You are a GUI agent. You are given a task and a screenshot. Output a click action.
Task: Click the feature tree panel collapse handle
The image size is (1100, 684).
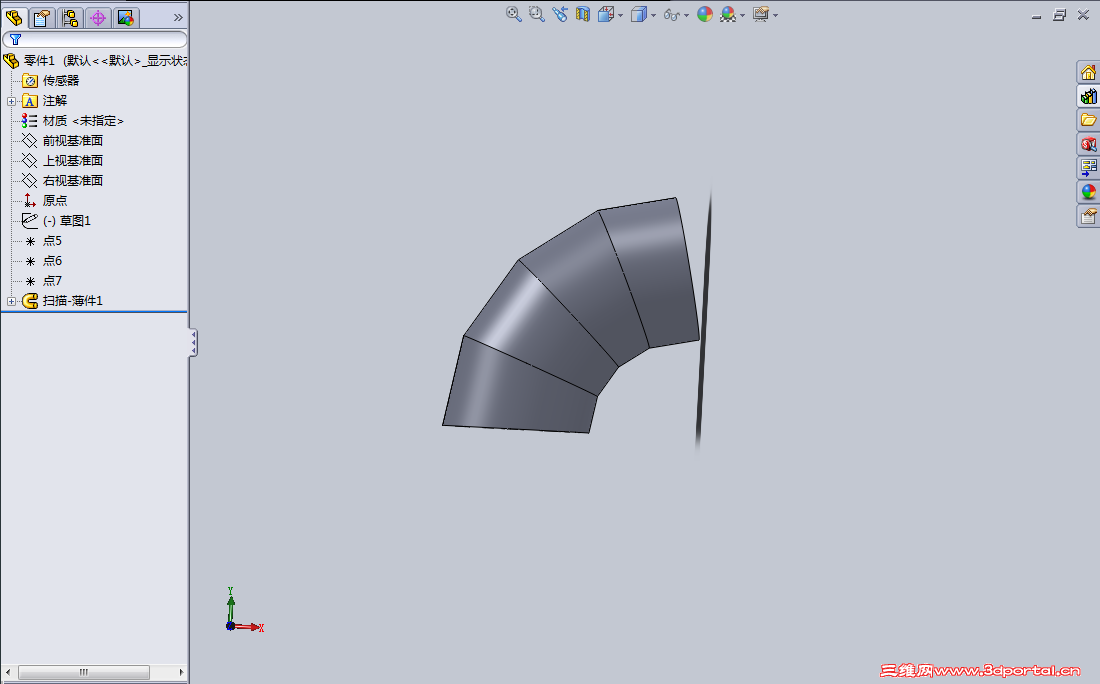pos(193,343)
